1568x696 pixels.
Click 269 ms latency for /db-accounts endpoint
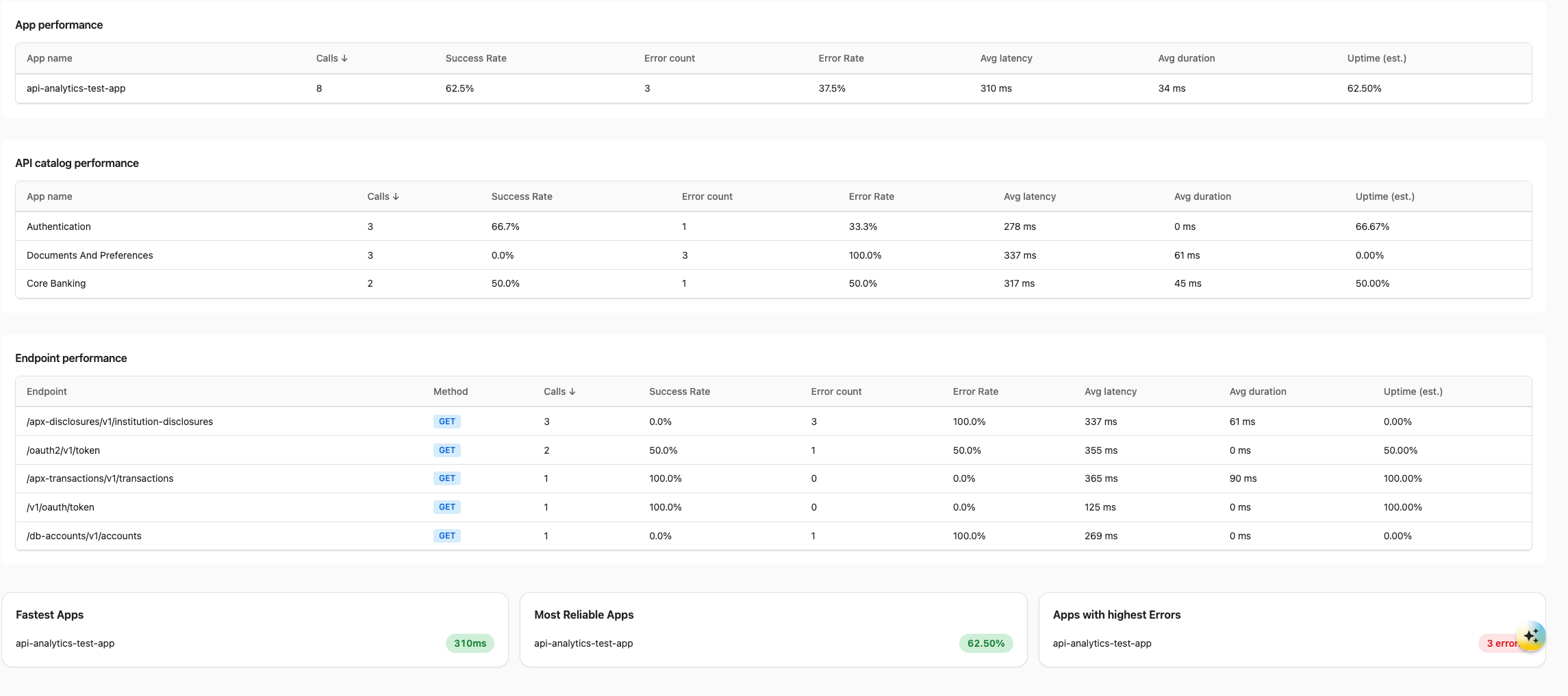coord(1101,536)
